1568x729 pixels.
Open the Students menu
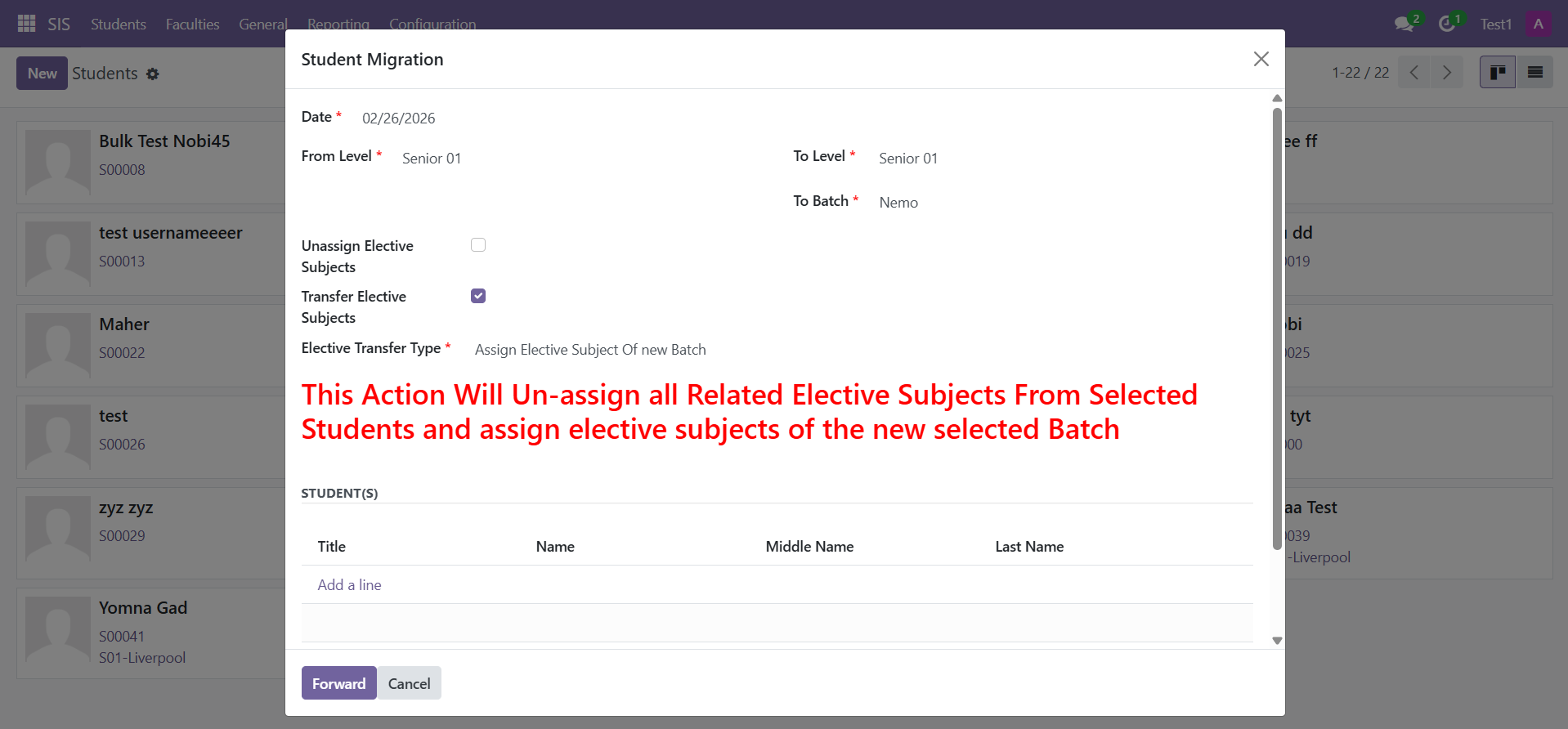click(119, 24)
